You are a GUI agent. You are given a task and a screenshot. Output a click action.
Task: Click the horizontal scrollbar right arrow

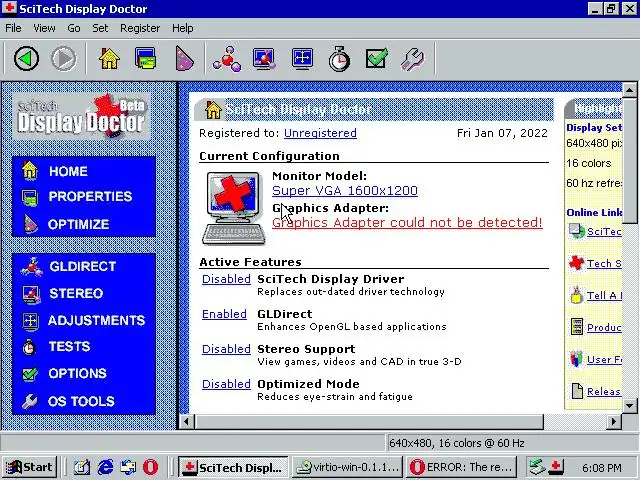[x=613, y=422]
